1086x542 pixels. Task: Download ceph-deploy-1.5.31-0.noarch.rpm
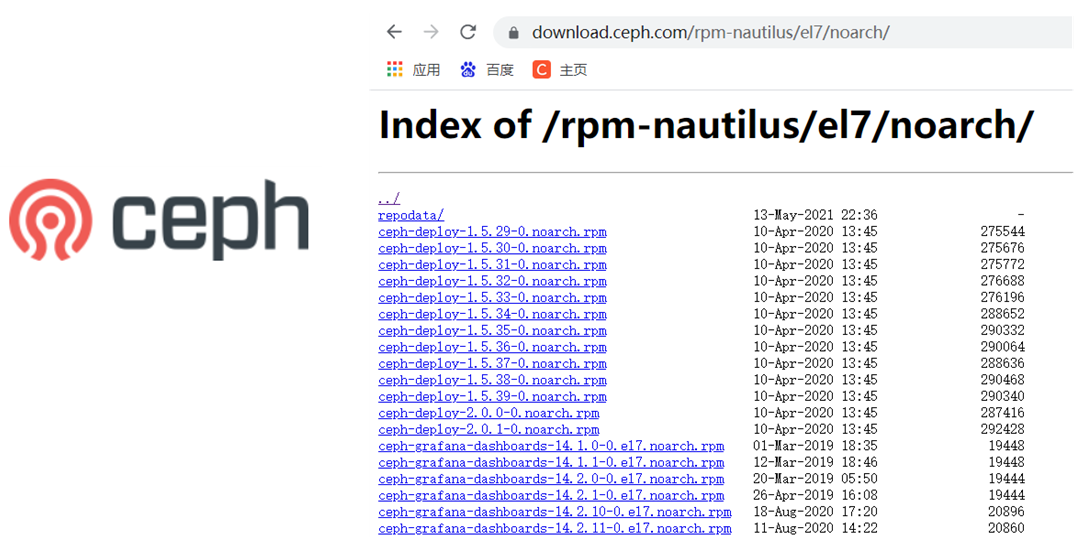[x=492, y=264]
